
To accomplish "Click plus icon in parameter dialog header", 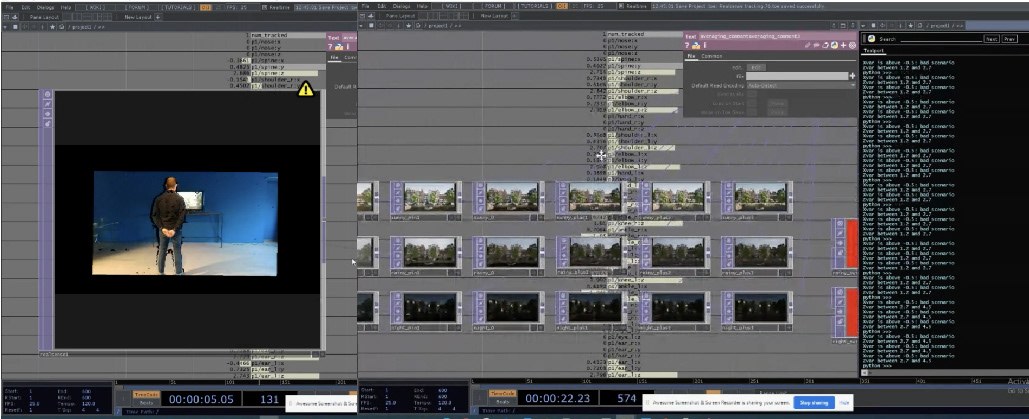I will (843, 46).
